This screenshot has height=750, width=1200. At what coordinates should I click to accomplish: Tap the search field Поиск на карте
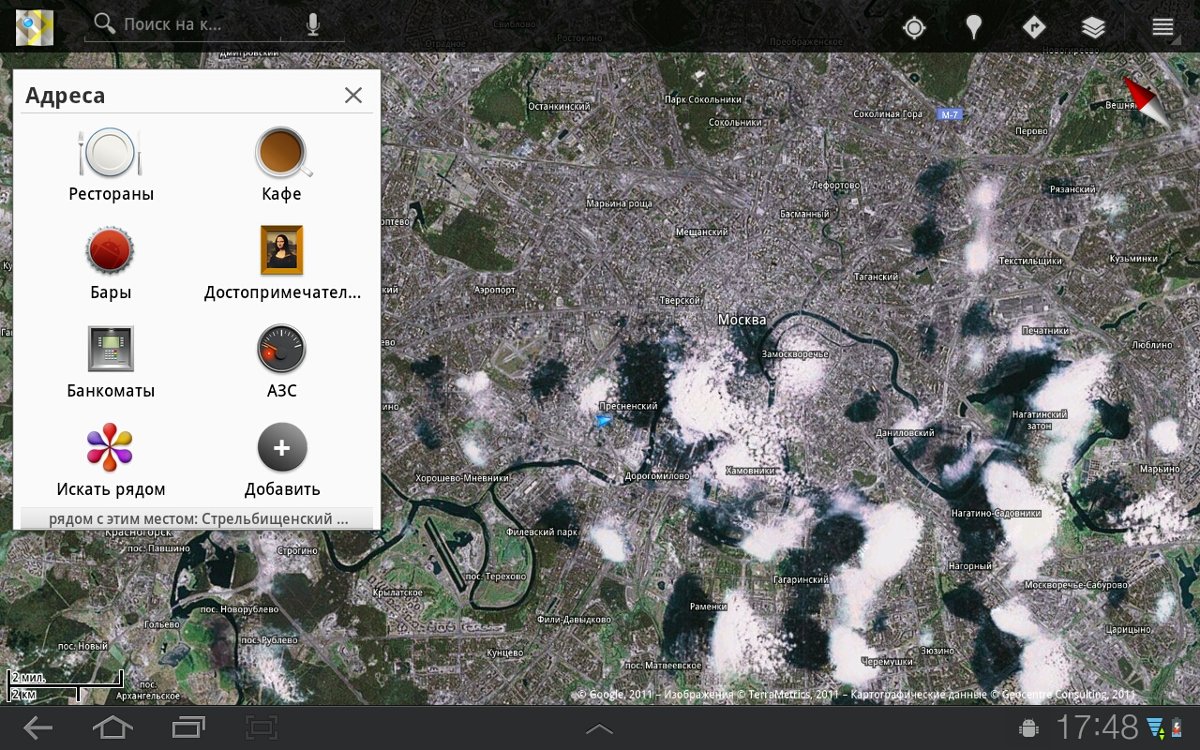190,24
